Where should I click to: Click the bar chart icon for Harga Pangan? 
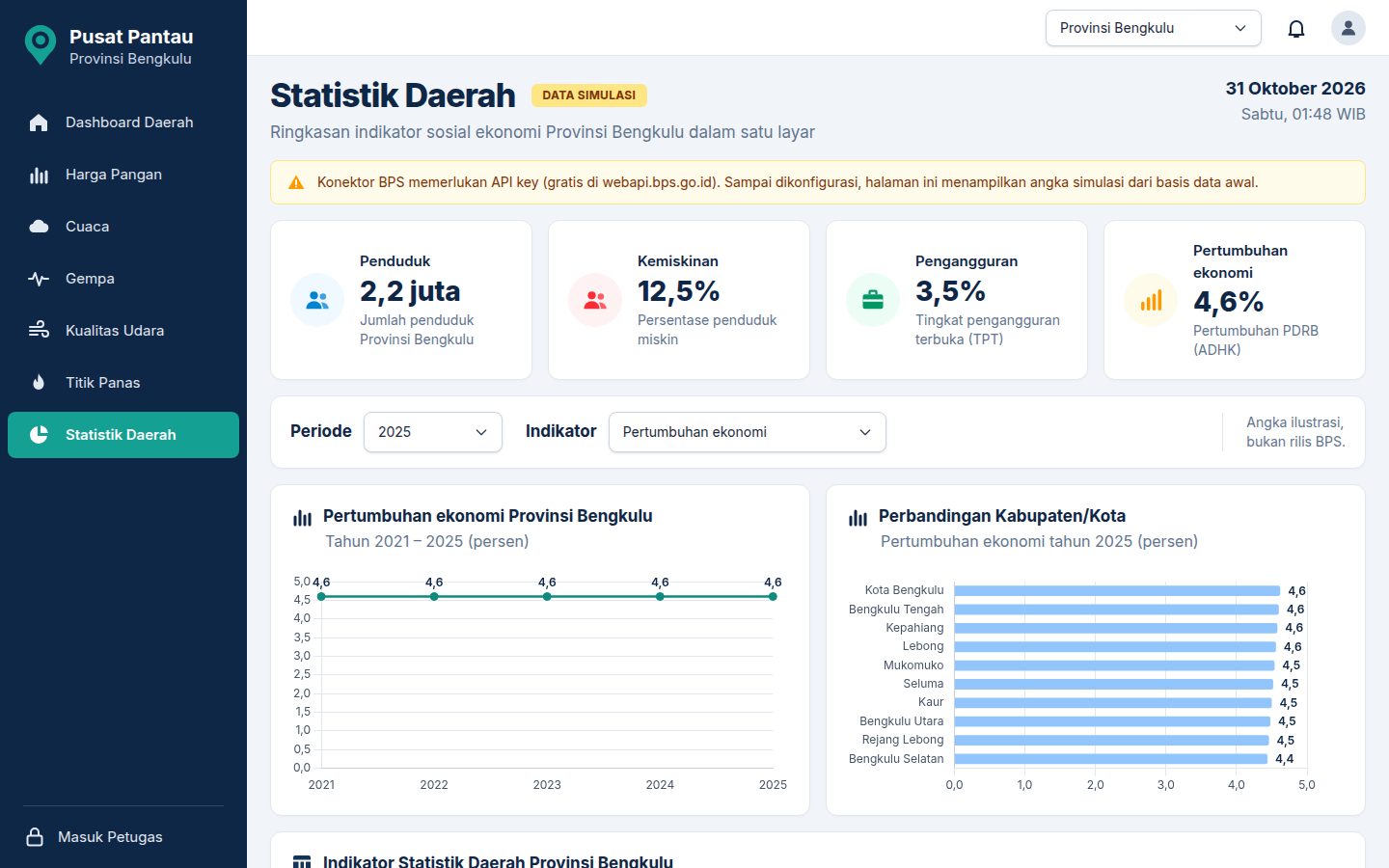(39, 175)
